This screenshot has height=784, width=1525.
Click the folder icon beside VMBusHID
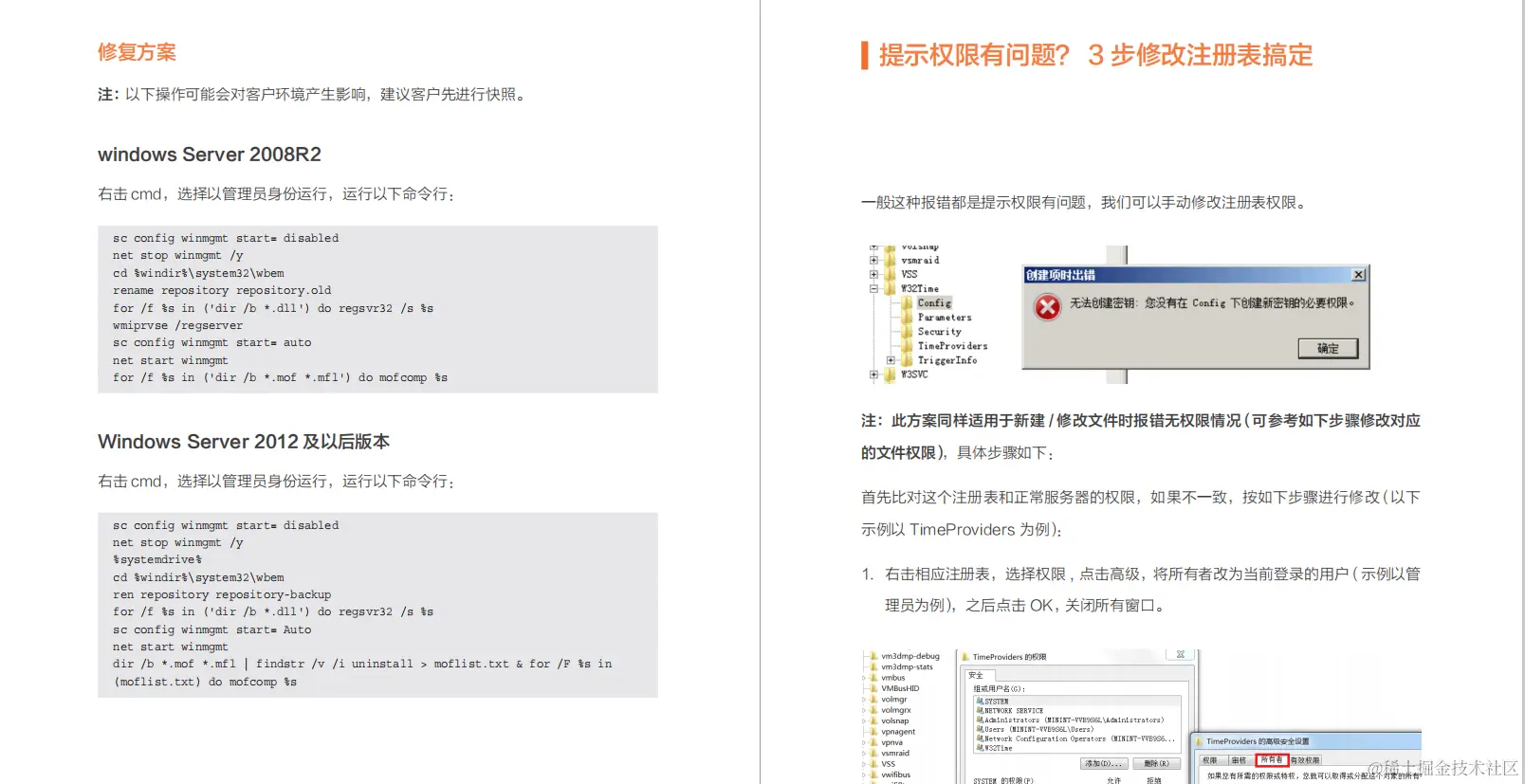coord(873,688)
